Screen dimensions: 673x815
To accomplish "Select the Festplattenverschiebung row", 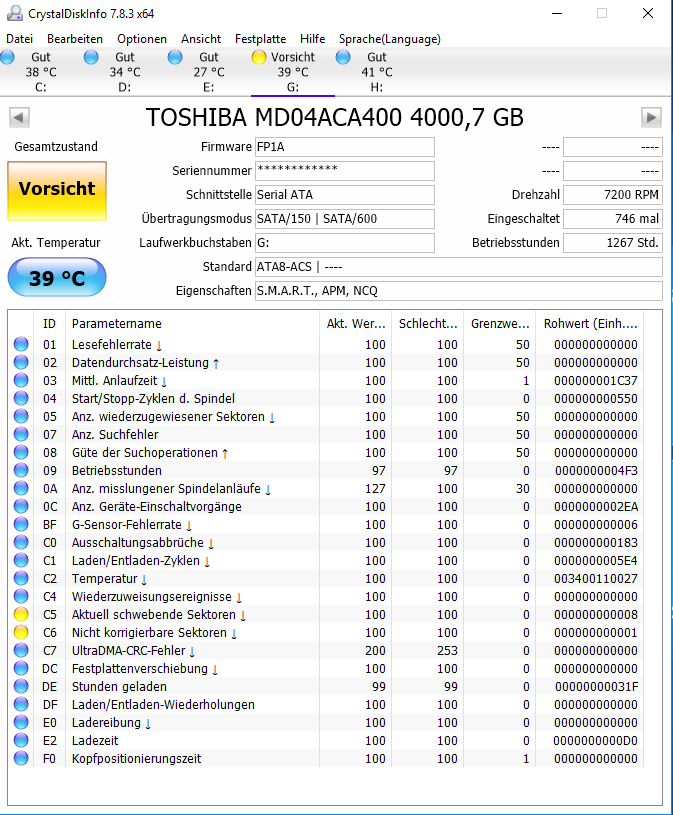I will [x=327, y=668].
